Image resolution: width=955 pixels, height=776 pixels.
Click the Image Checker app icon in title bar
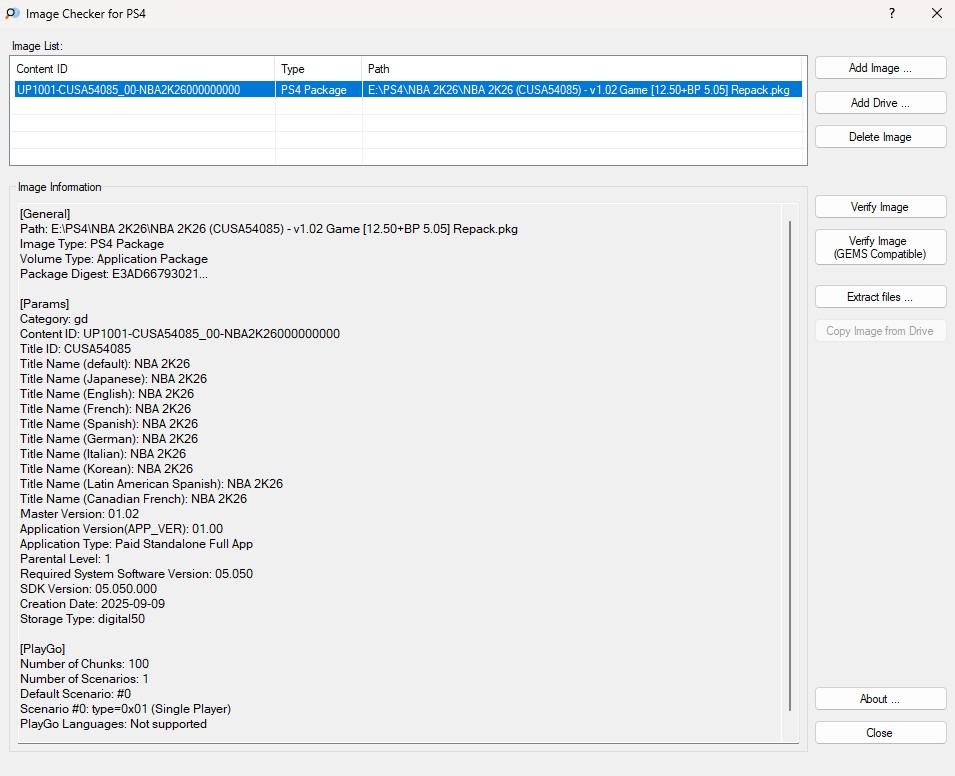click(12, 13)
